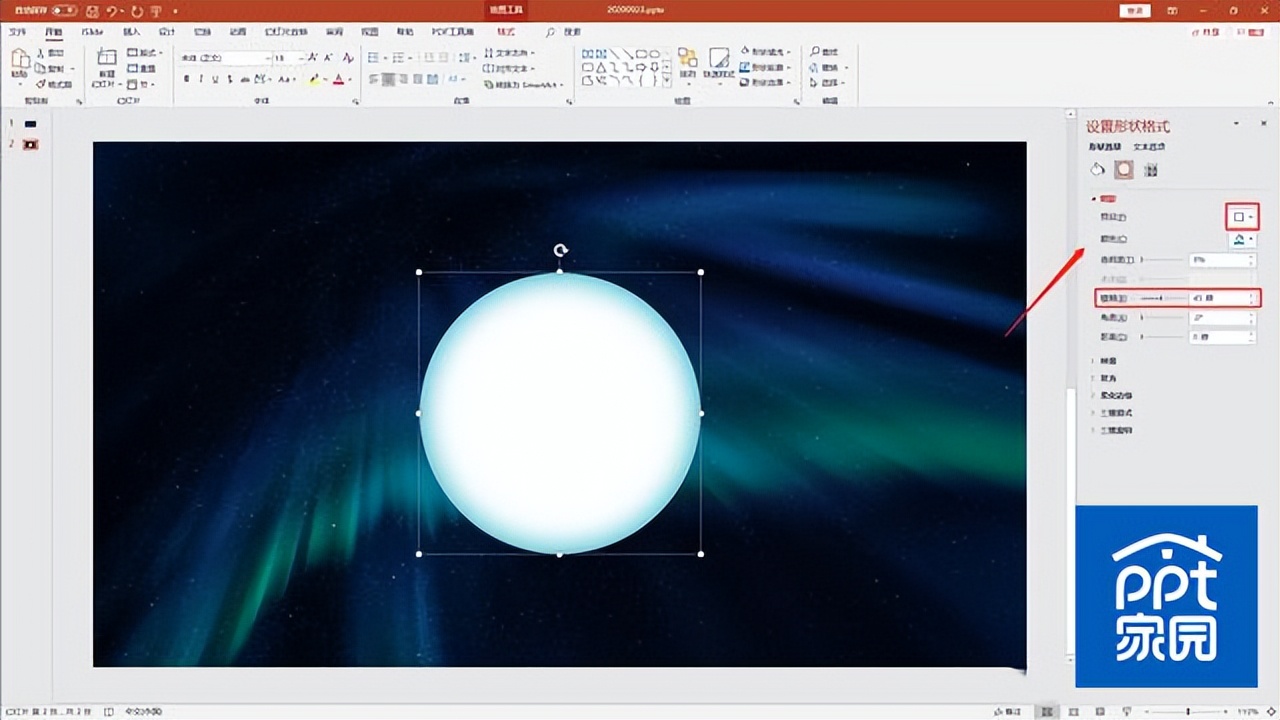Apply the yellow text highlight color
The height and width of the screenshot is (720, 1280).
(x=314, y=79)
